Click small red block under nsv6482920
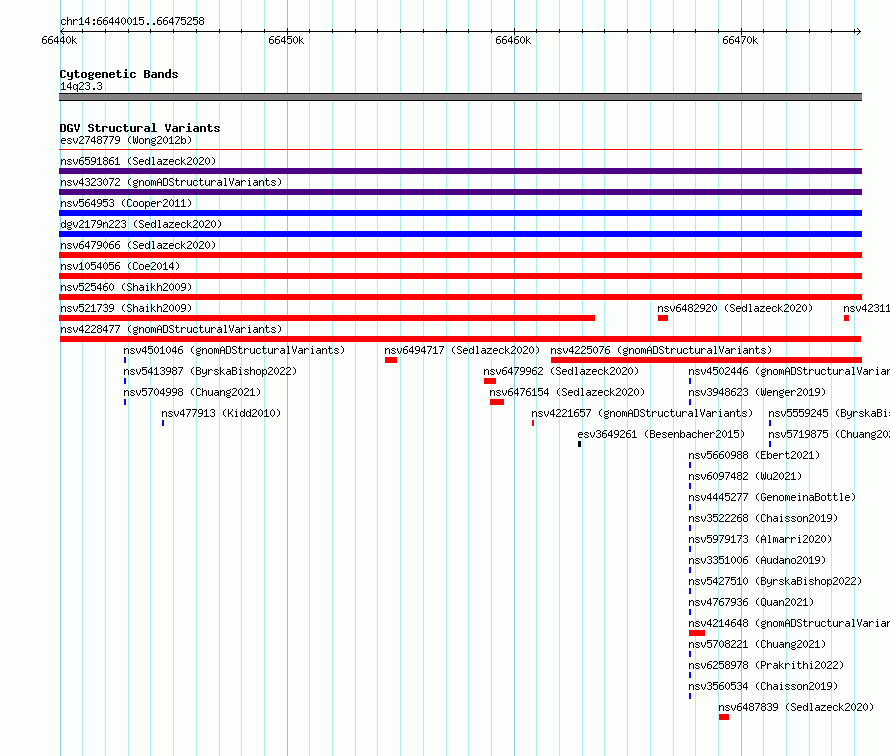 coord(663,318)
